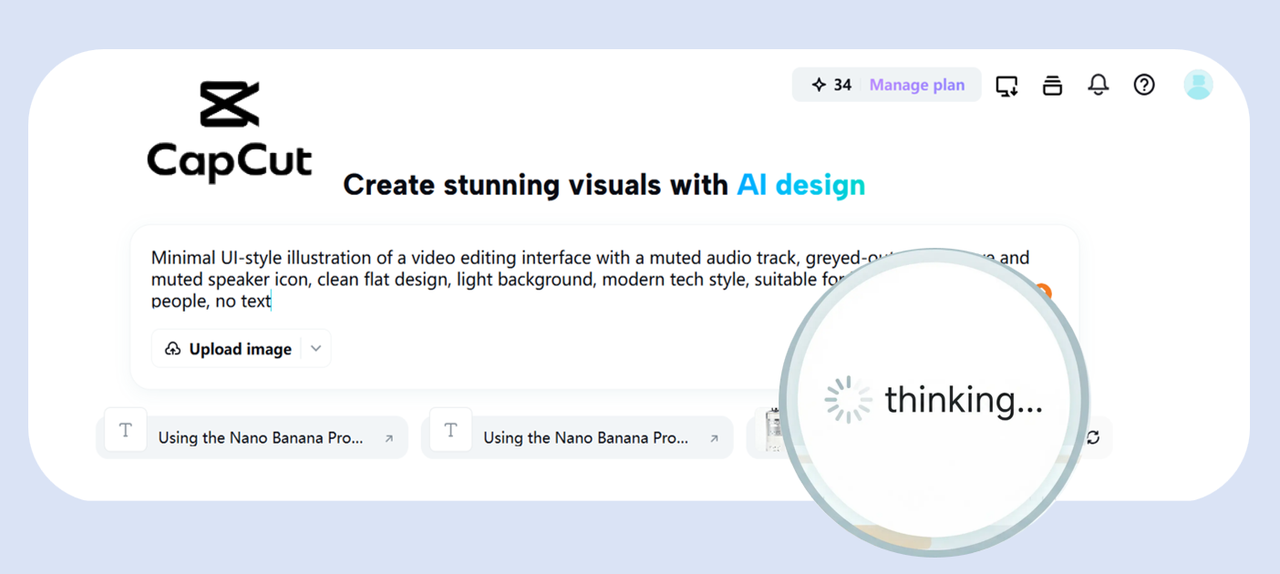Image resolution: width=1280 pixels, height=574 pixels.
Task: Open the notifications bell
Action: click(x=1098, y=85)
